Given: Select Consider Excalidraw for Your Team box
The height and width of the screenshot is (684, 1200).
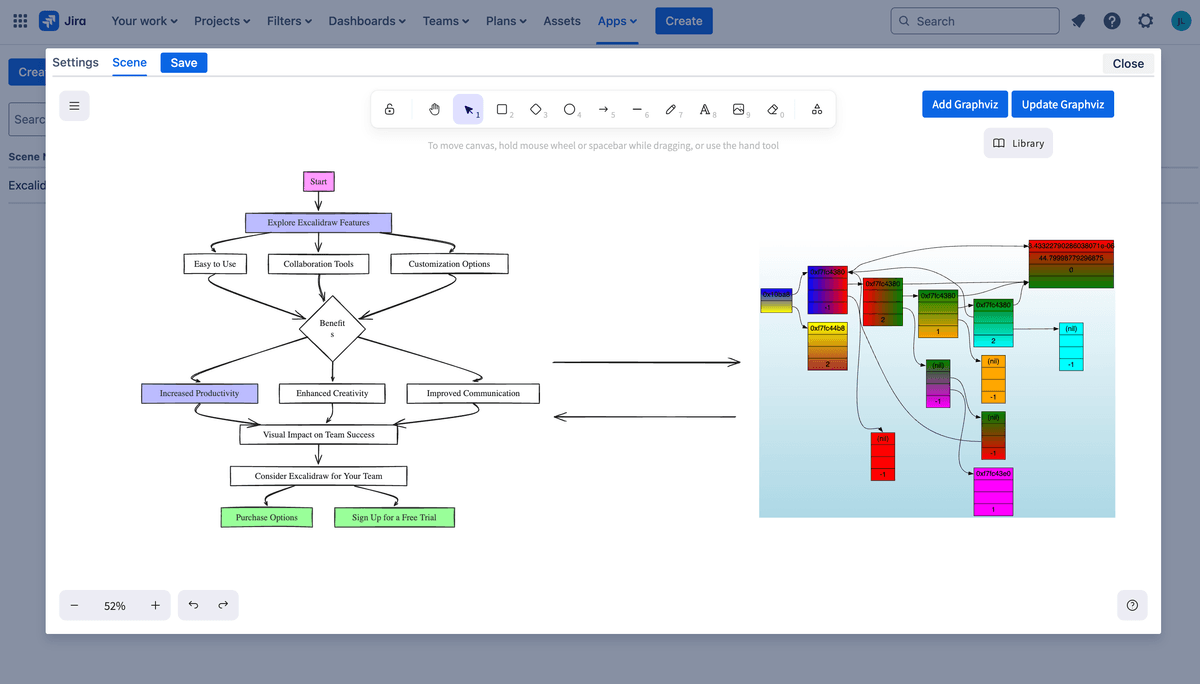Looking at the screenshot, I should (319, 476).
